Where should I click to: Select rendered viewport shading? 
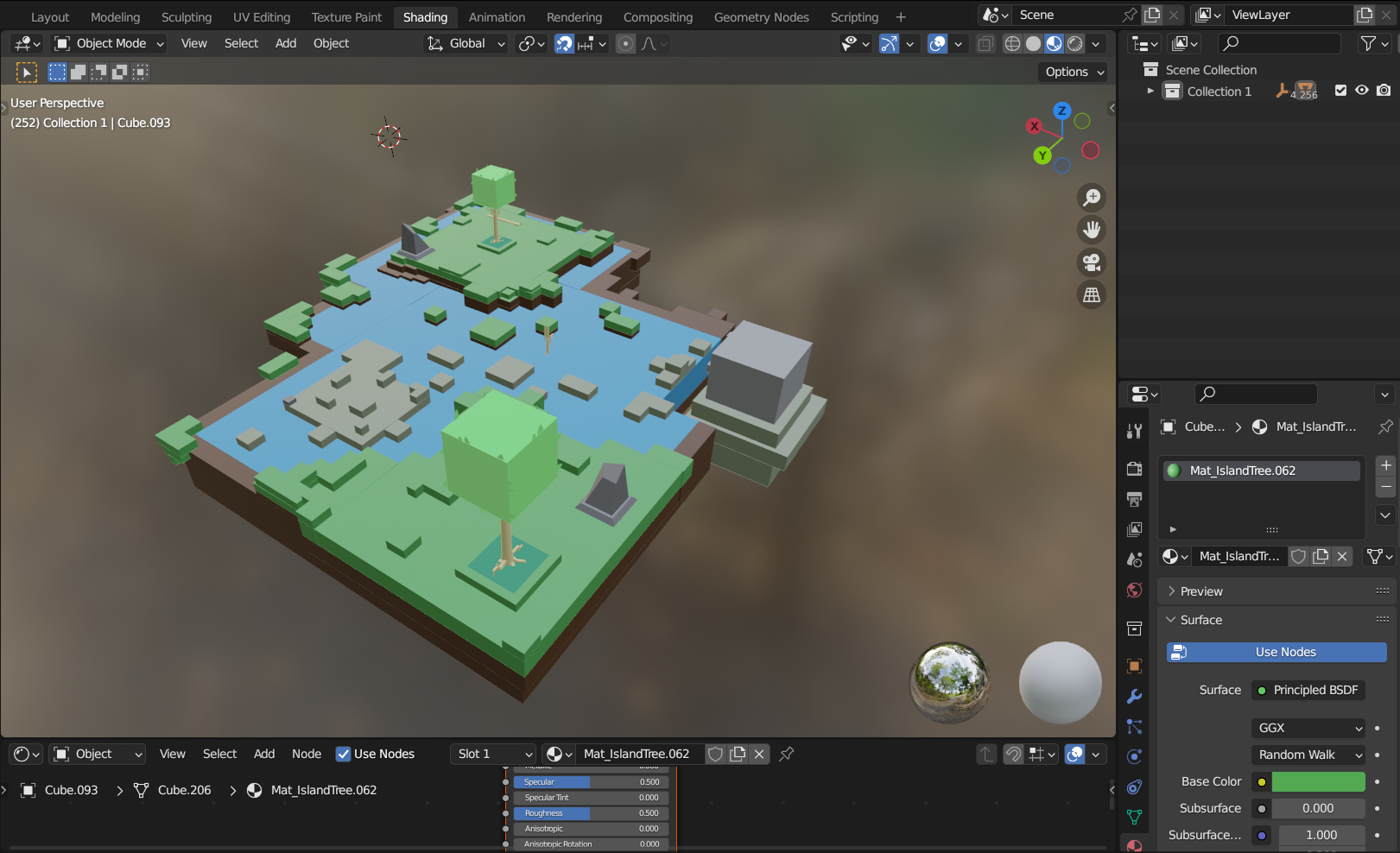click(x=1075, y=43)
